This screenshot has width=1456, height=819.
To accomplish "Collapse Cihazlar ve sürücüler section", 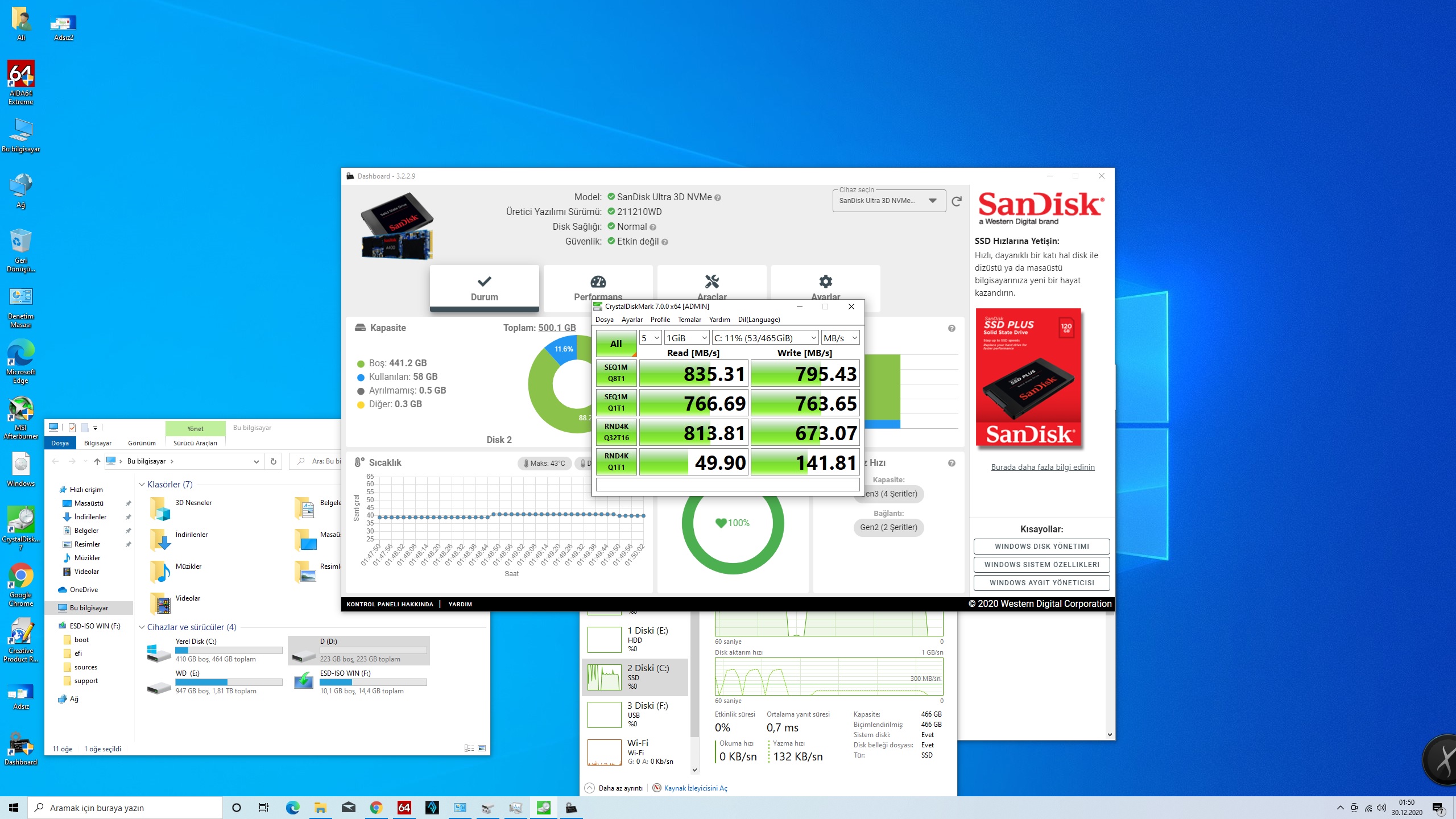I will 142,627.
